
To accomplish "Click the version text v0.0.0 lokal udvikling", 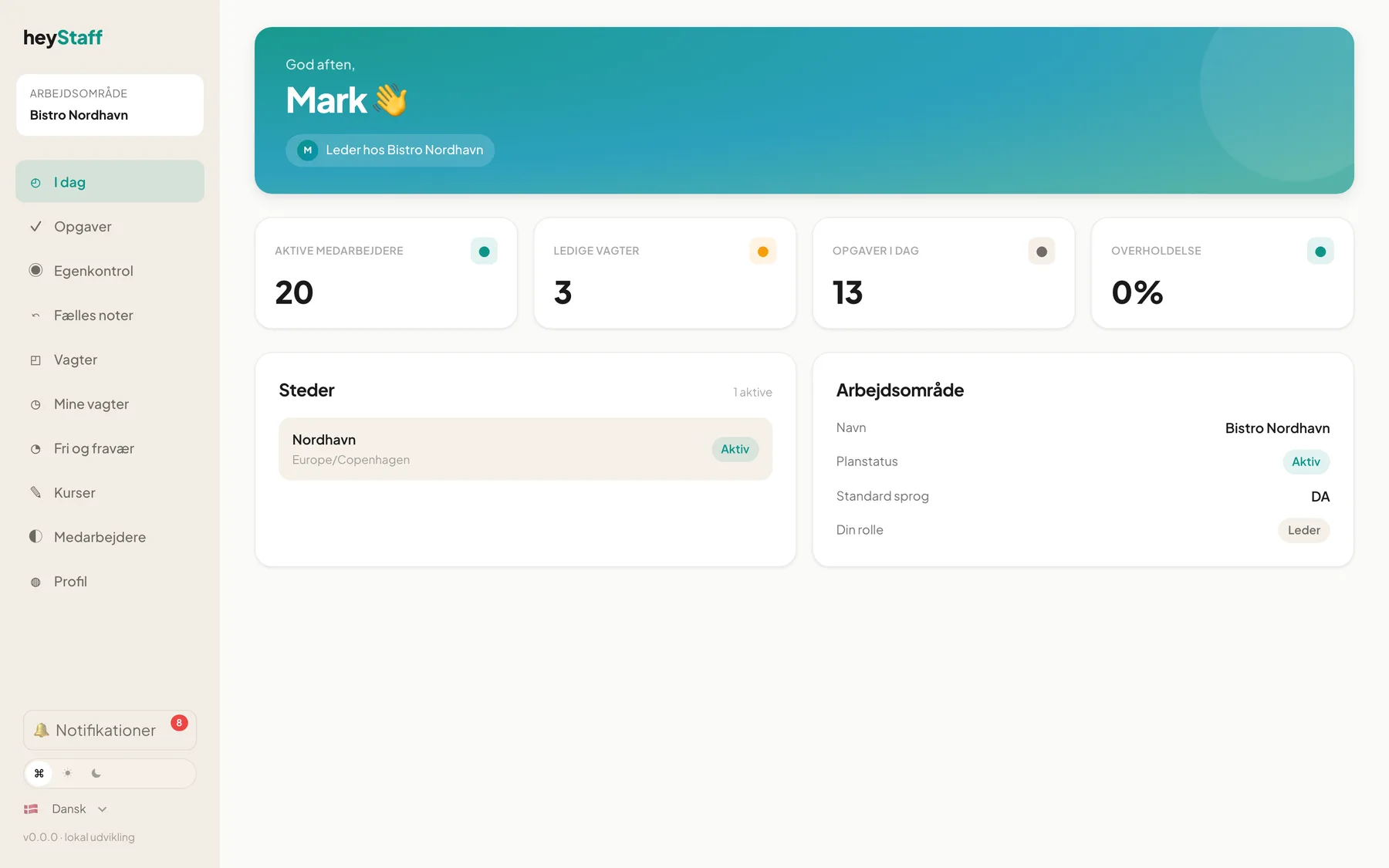I will point(79,837).
